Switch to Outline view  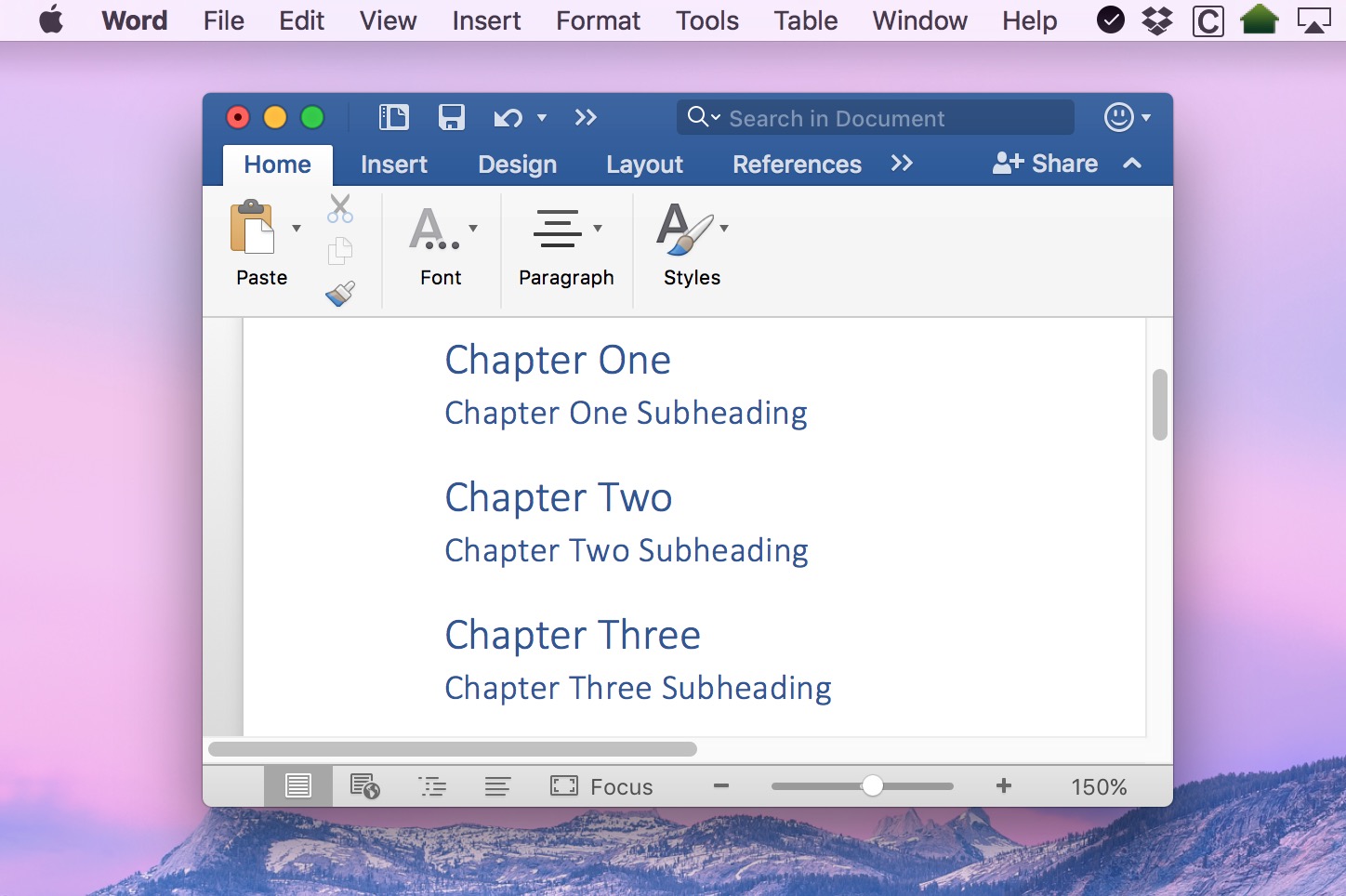(432, 787)
